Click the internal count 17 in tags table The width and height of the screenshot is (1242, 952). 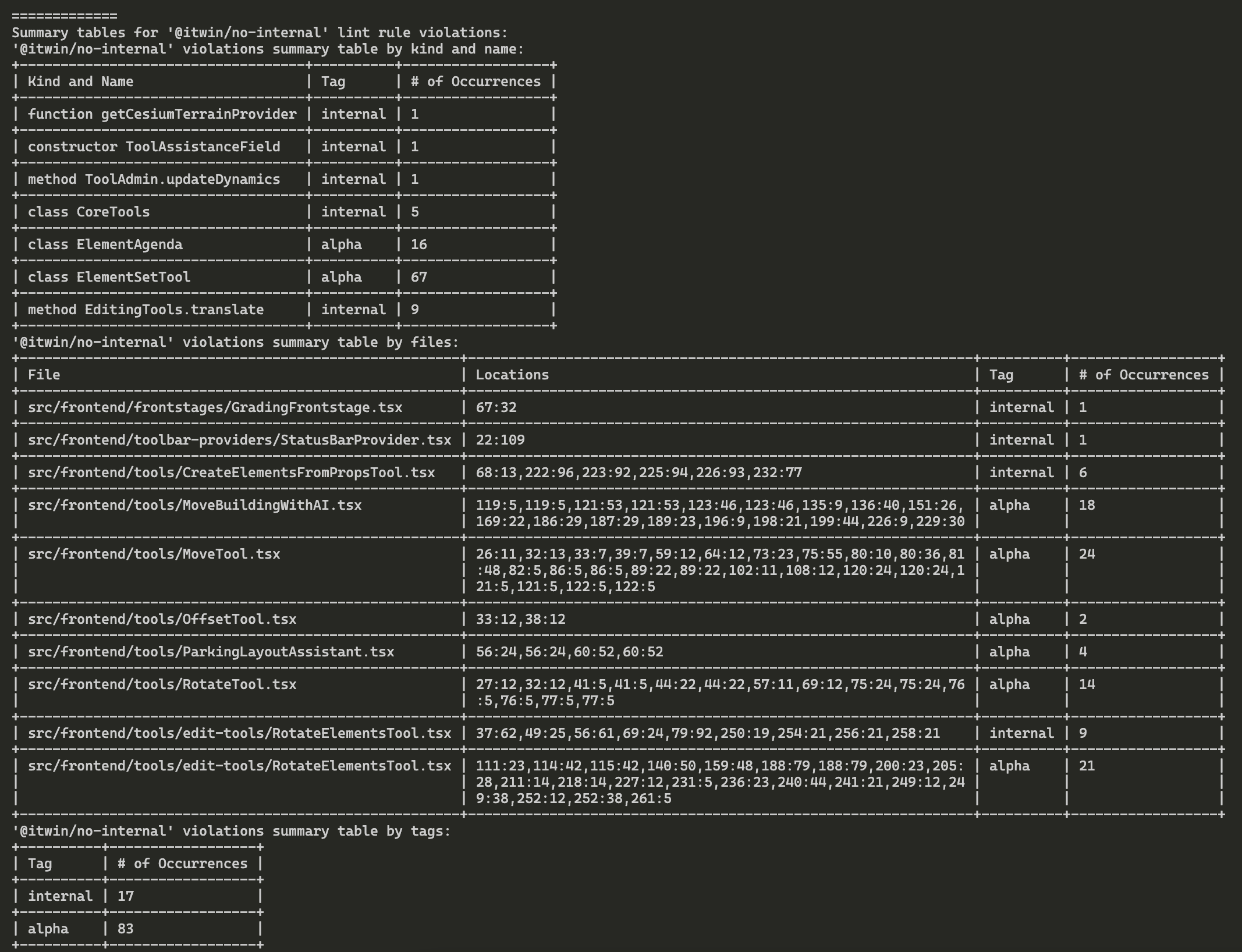click(125, 896)
